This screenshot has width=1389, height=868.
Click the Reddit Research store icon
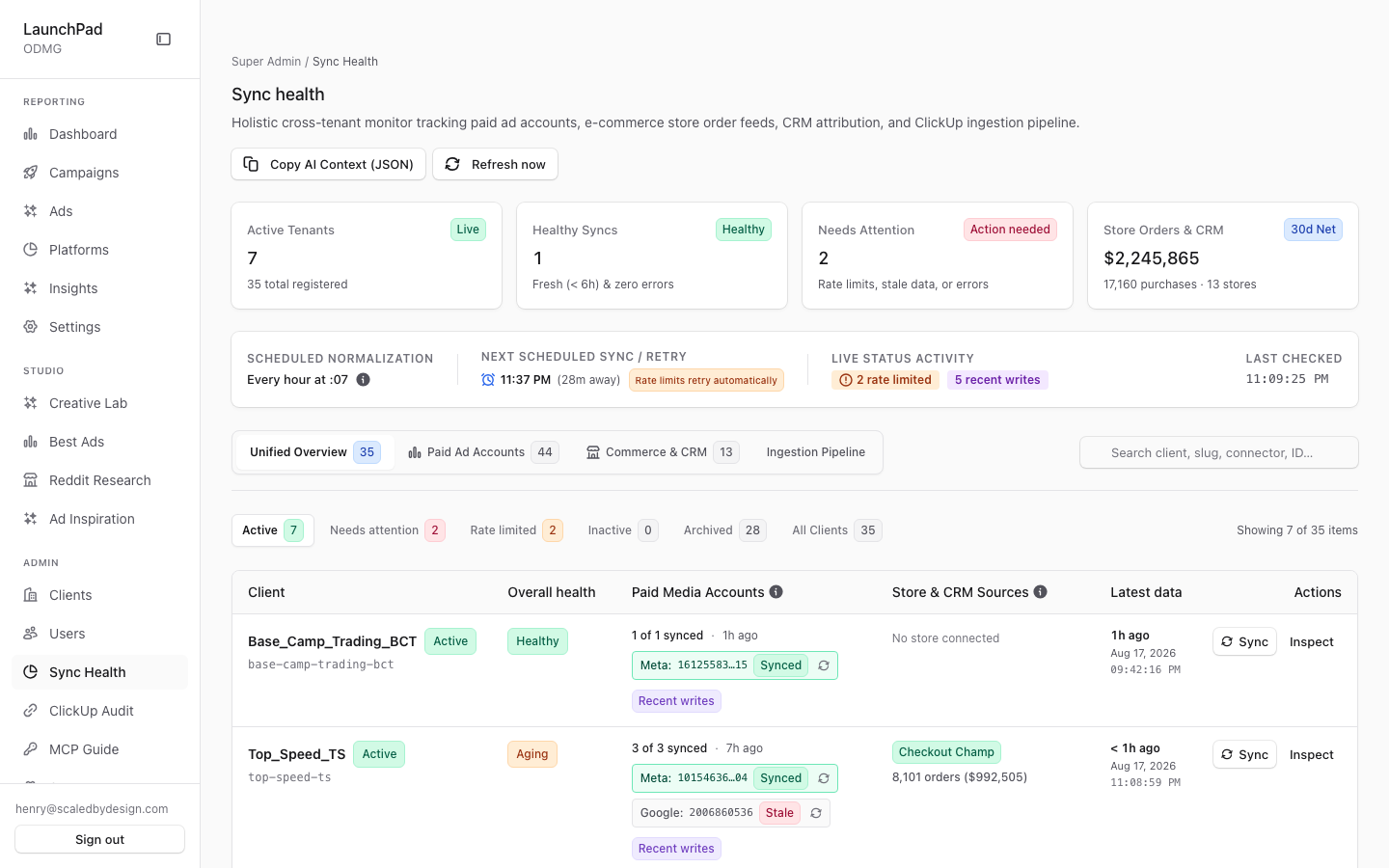click(x=31, y=480)
